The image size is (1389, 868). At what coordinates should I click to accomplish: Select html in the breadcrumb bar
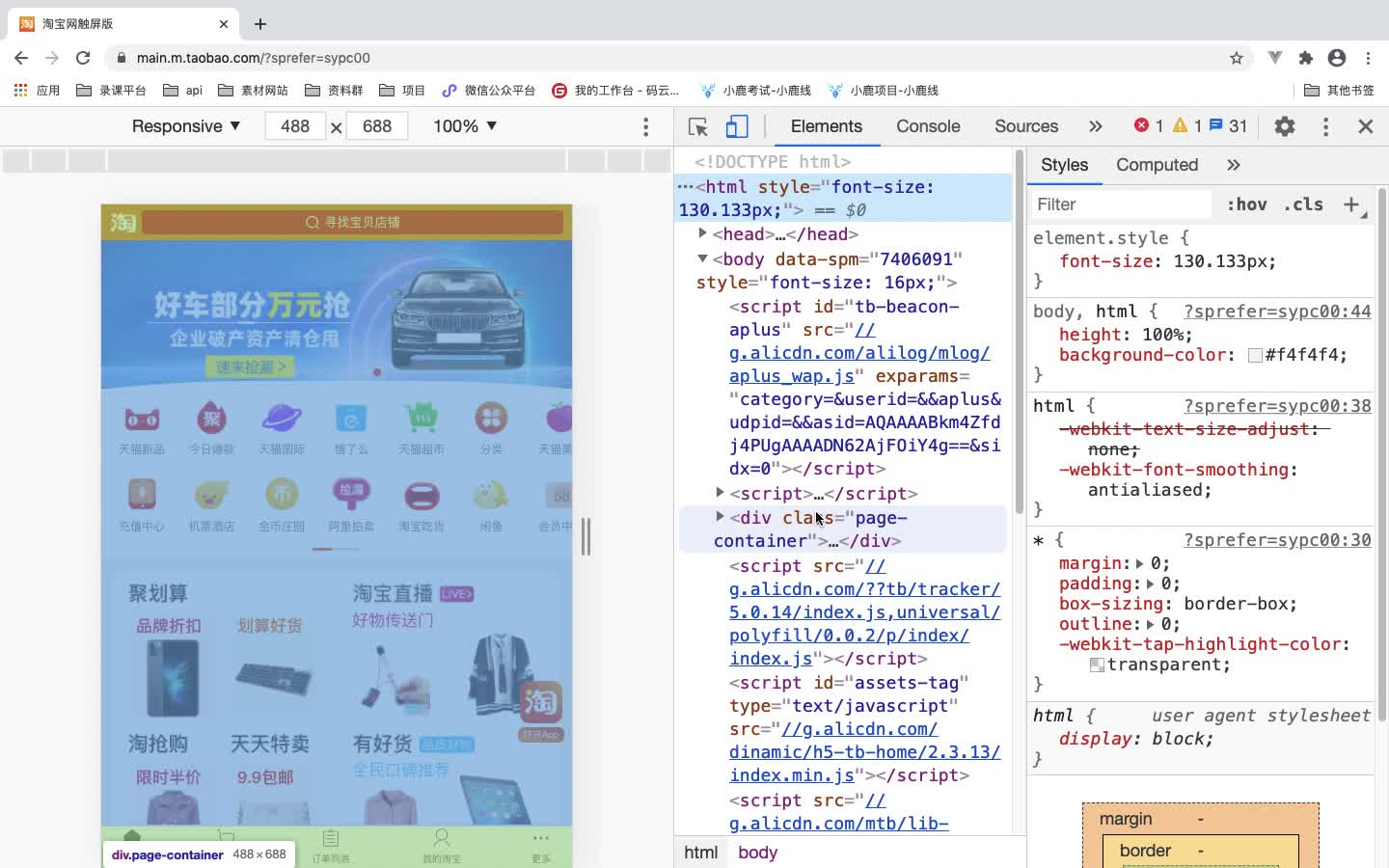click(x=701, y=853)
